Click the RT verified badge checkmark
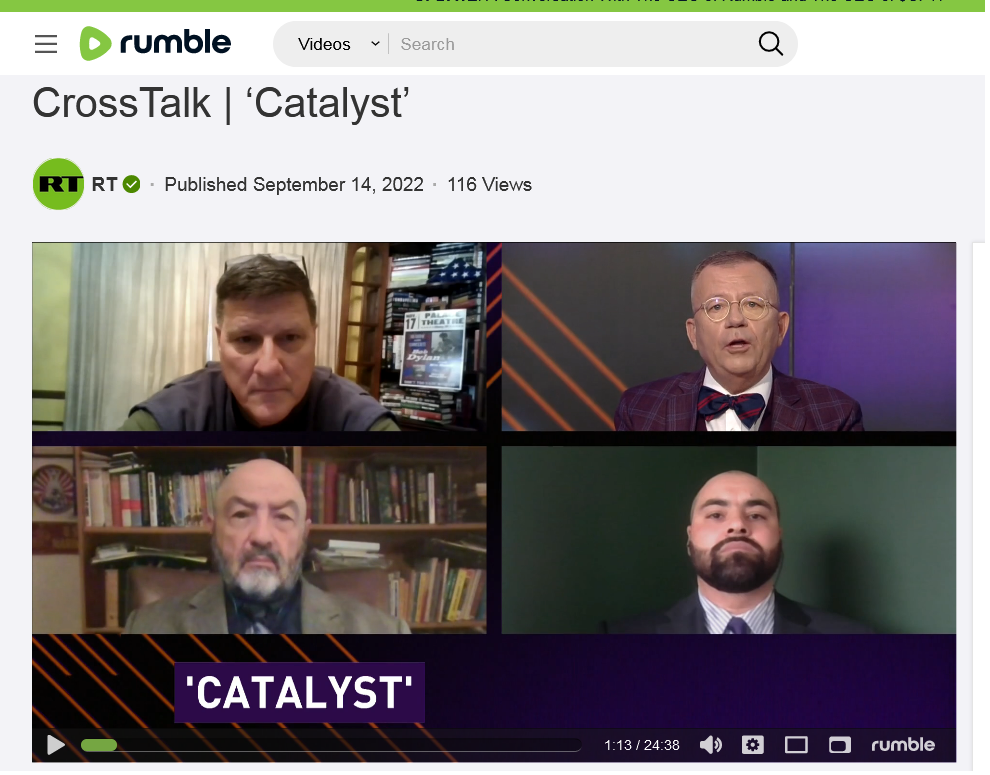This screenshot has height=775, width=990. click(132, 185)
